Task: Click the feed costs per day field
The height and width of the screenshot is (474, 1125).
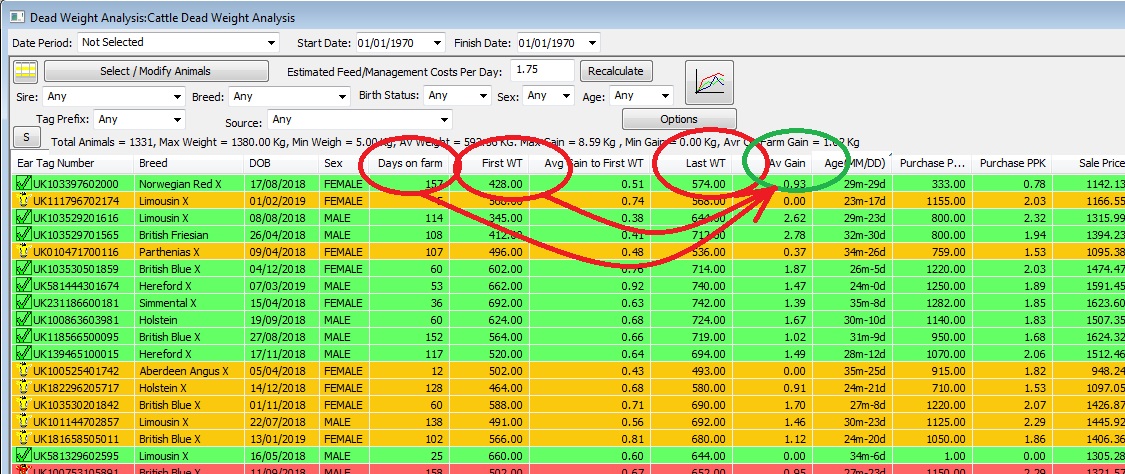Action: pyautogui.click(x=542, y=70)
